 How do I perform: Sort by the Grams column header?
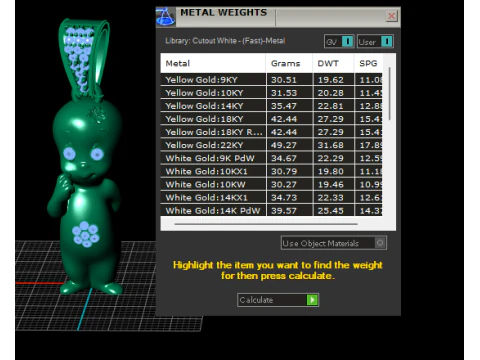tap(289, 63)
